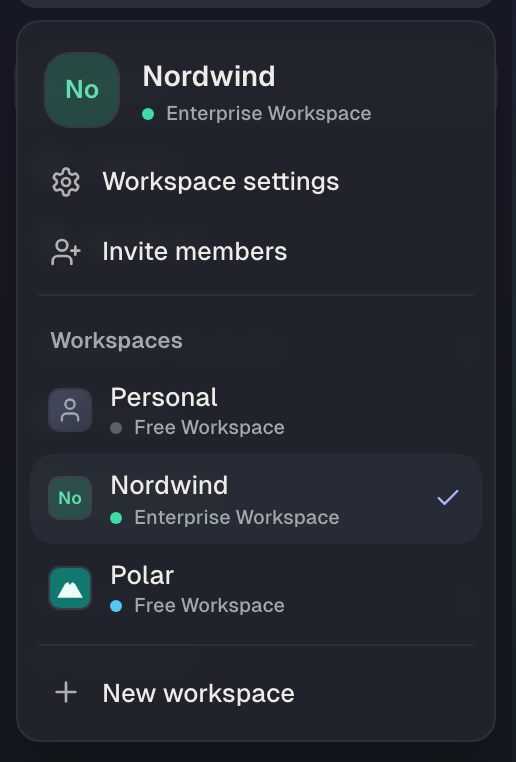The image size is (516, 762).
Task: Click the large Nordwind 'No' avatar in header
Action: click(82, 90)
